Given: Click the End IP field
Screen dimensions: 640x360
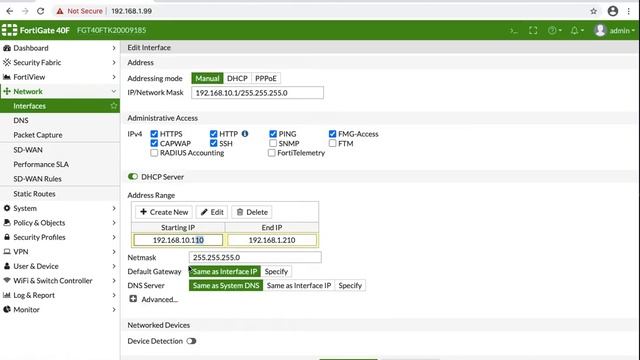Looking at the screenshot, I should click(272, 240).
